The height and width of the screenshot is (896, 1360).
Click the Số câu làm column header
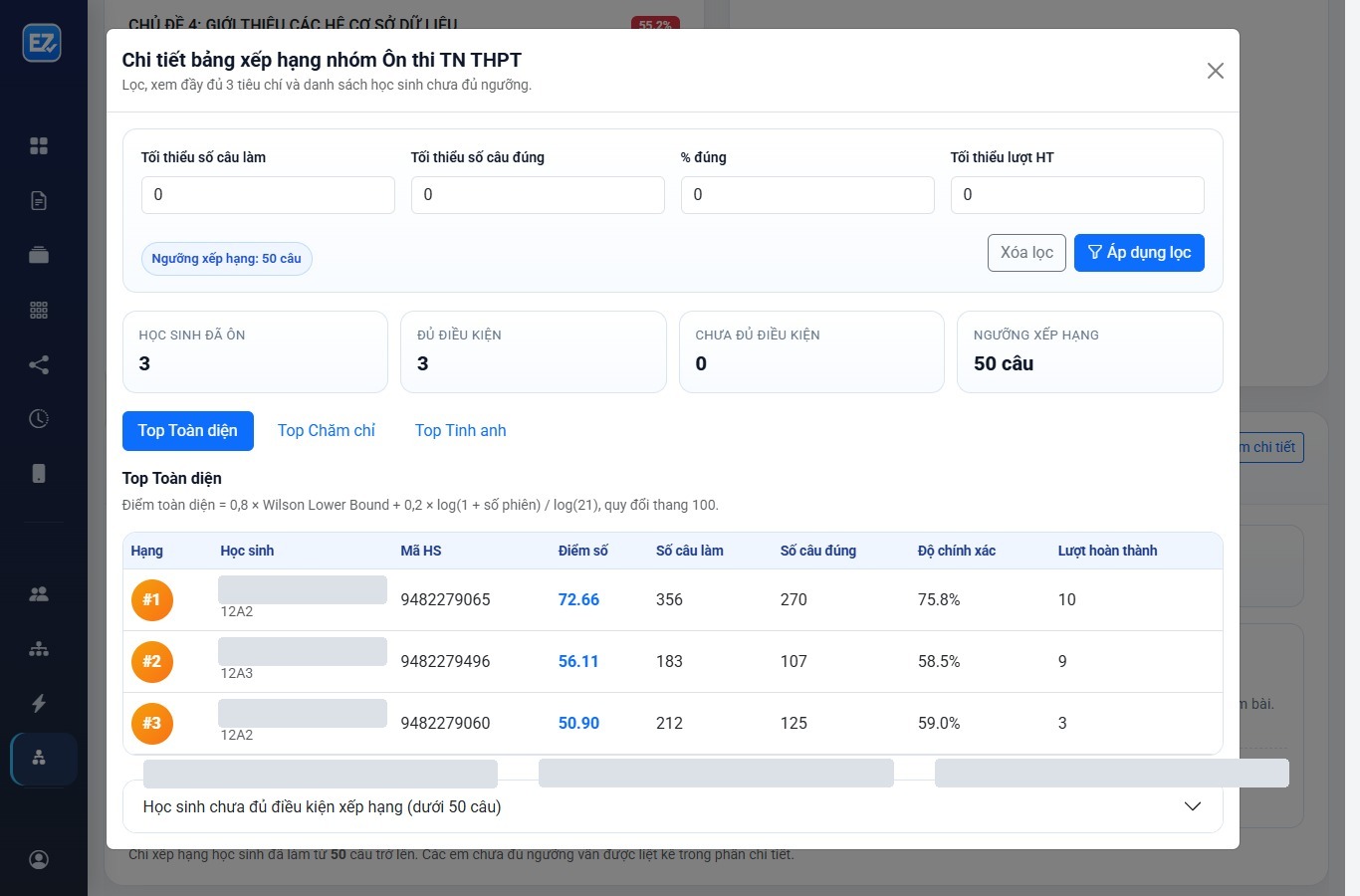click(x=690, y=551)
